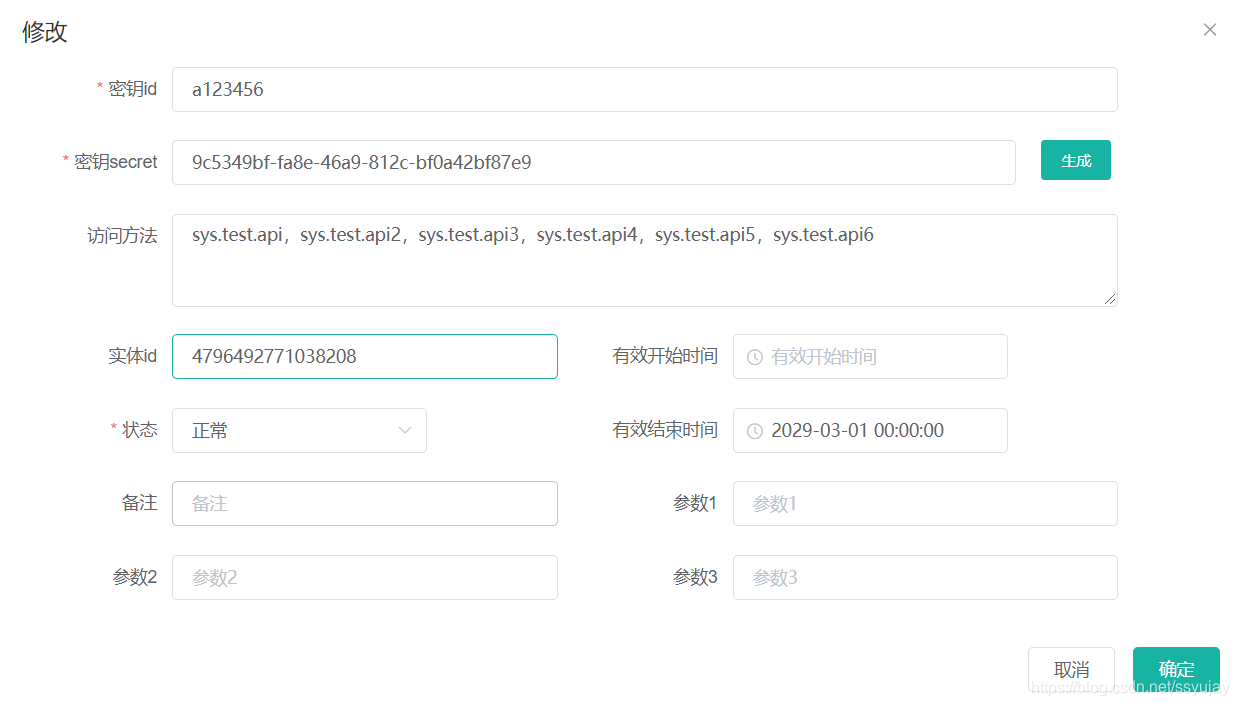Click the 正常 value in 状态 select
This screenshot has height=706, width=1239.
pos(210,431)
